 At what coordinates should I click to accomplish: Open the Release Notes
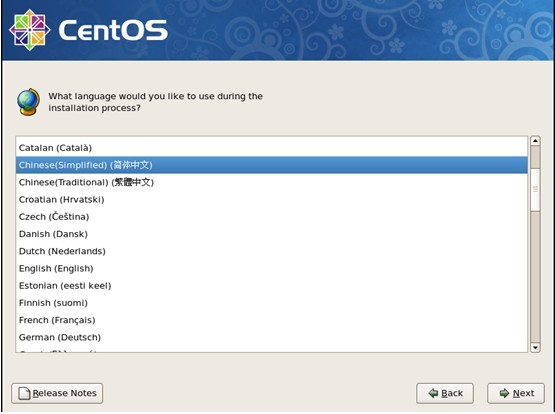pos(57,393)
